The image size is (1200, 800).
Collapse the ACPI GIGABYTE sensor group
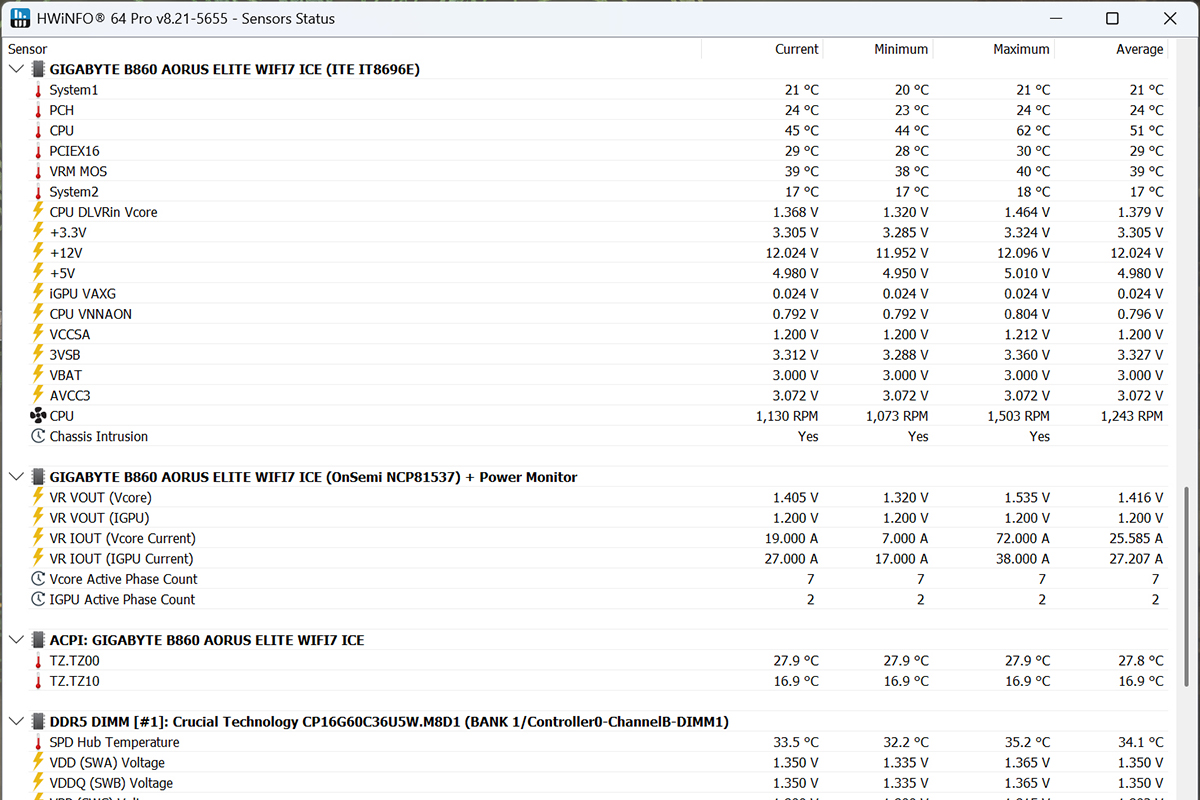pos(15,640)
